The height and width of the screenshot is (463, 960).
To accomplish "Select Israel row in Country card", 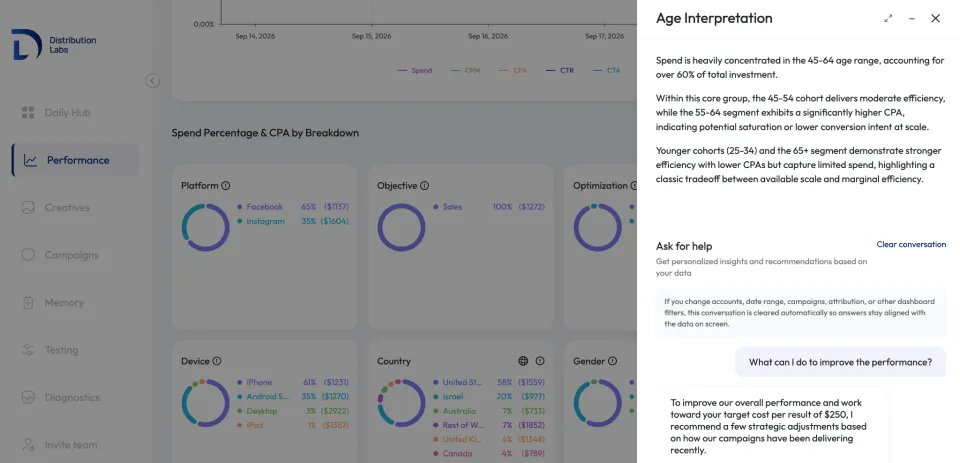I will [489, 397].
